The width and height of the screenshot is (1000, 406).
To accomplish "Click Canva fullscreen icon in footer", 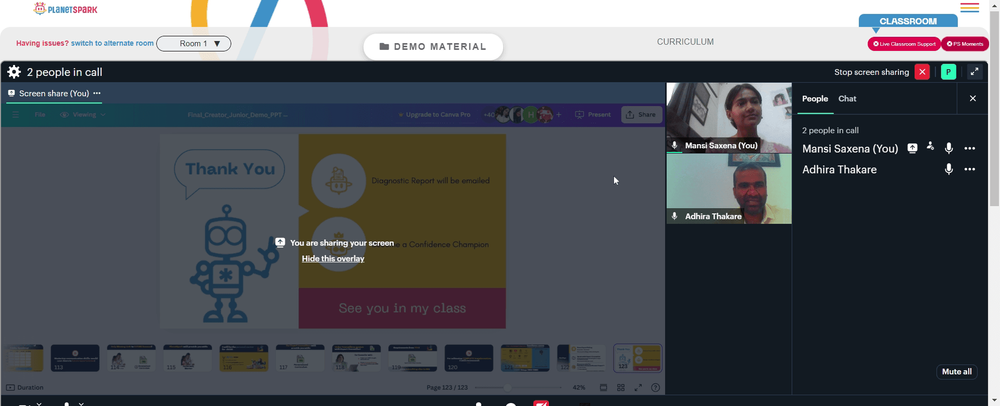I will [x=638, y=388].
